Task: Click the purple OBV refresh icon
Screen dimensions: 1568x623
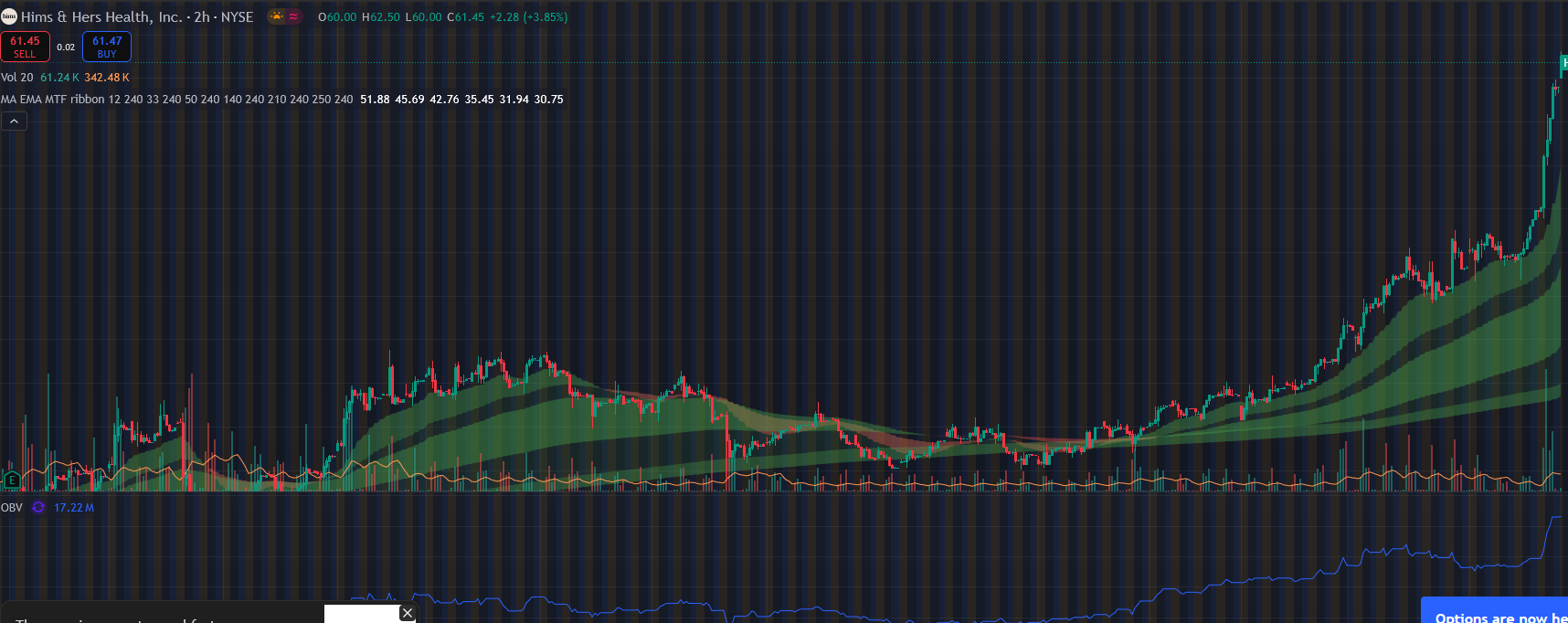Action: coord(38,508)
